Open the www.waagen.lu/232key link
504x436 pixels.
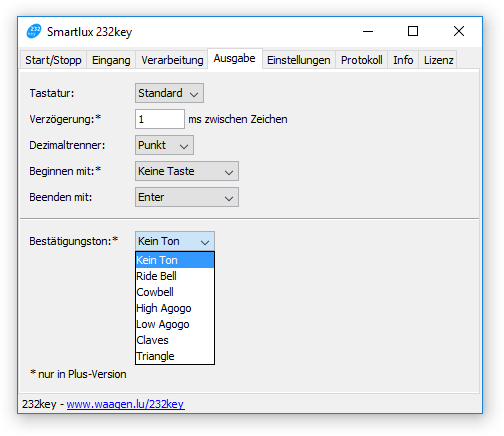125,404
